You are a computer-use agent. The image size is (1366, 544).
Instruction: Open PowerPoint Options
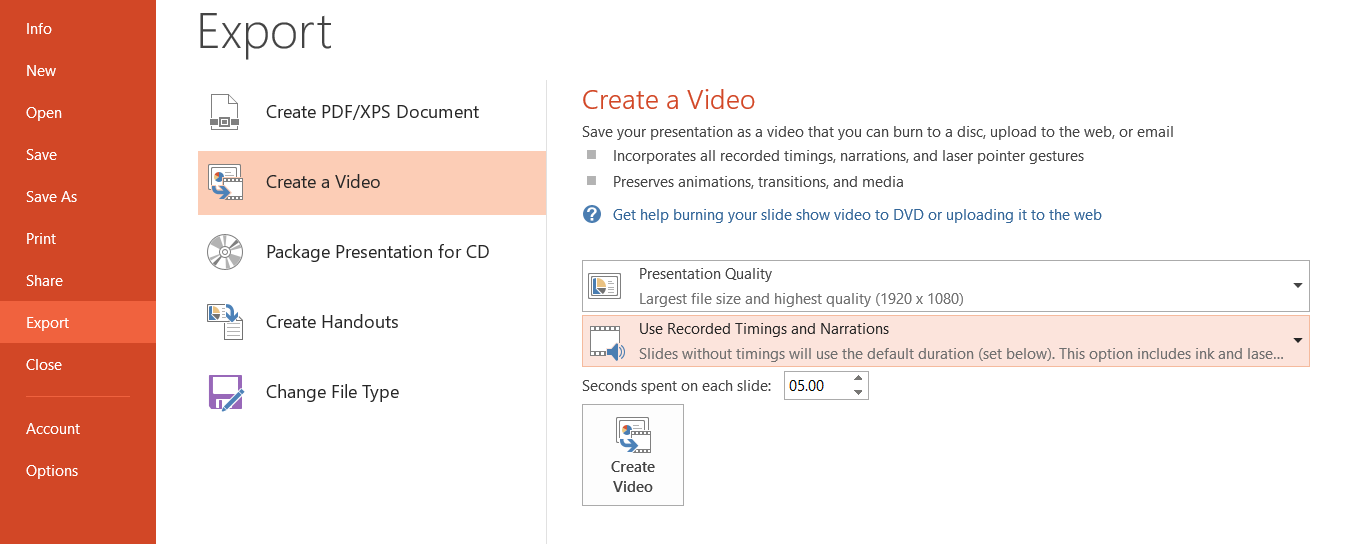point(78,471)
